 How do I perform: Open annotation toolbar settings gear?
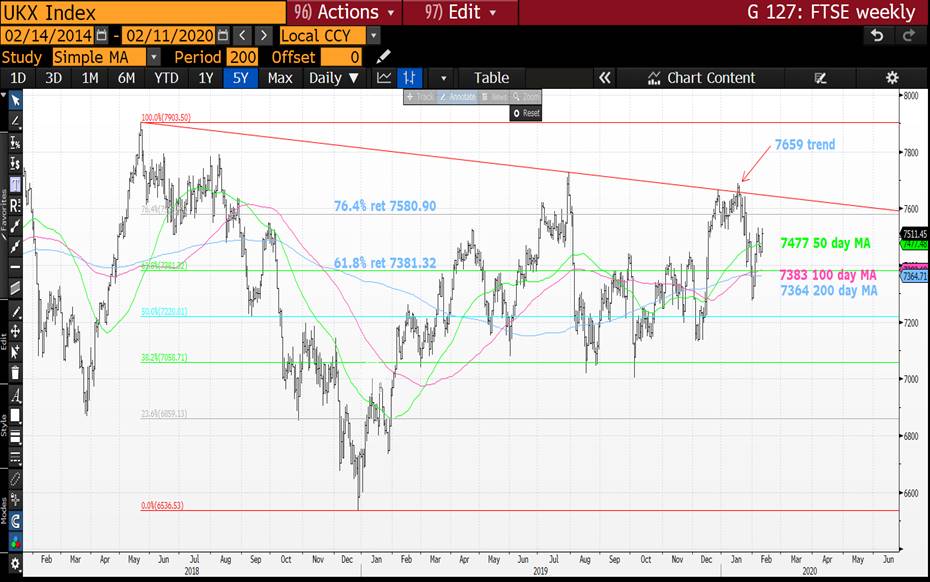[15, 564]
